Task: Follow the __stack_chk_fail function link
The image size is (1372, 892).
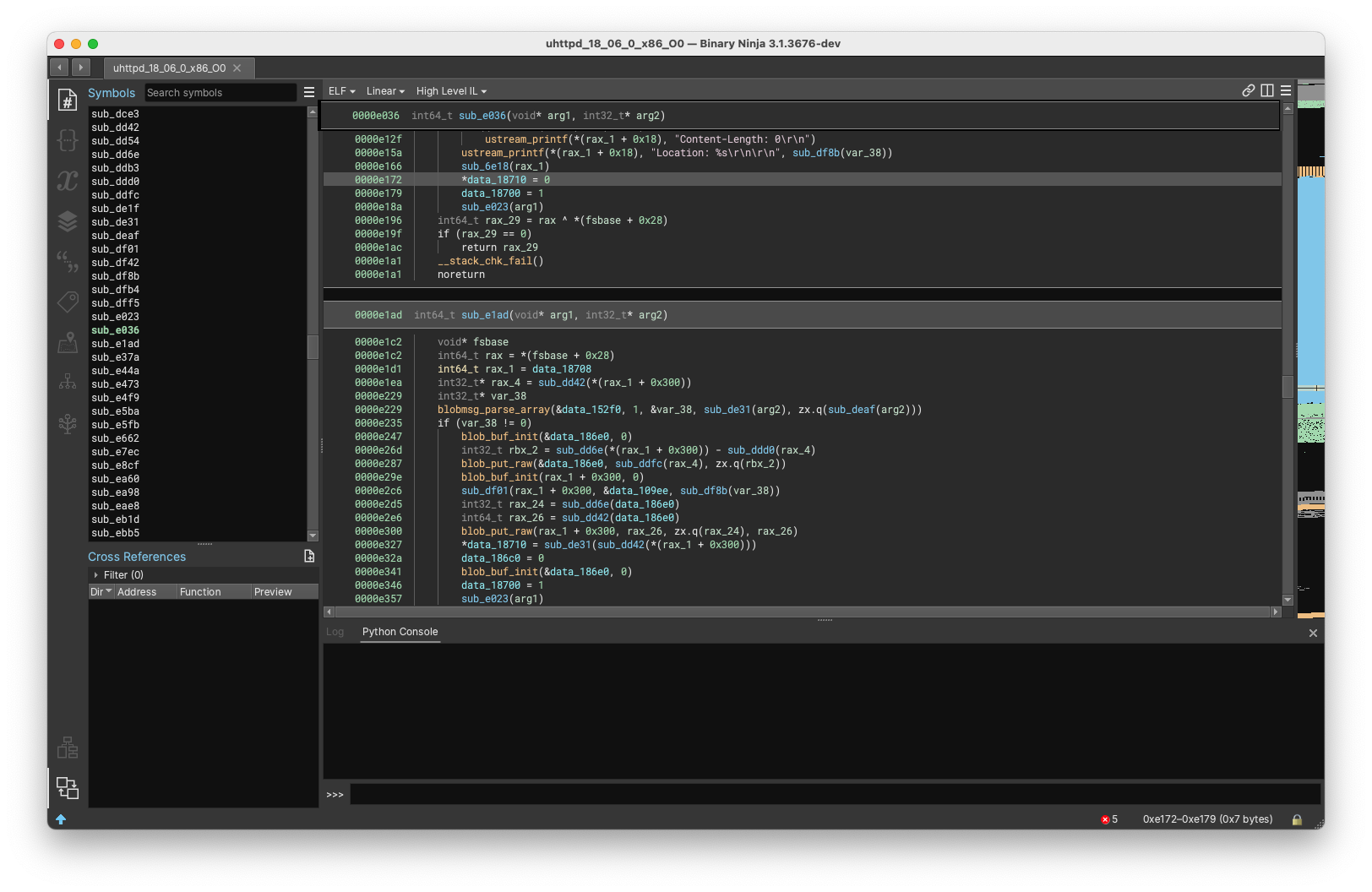Action: pyautogui.click(x=486, y=261)
